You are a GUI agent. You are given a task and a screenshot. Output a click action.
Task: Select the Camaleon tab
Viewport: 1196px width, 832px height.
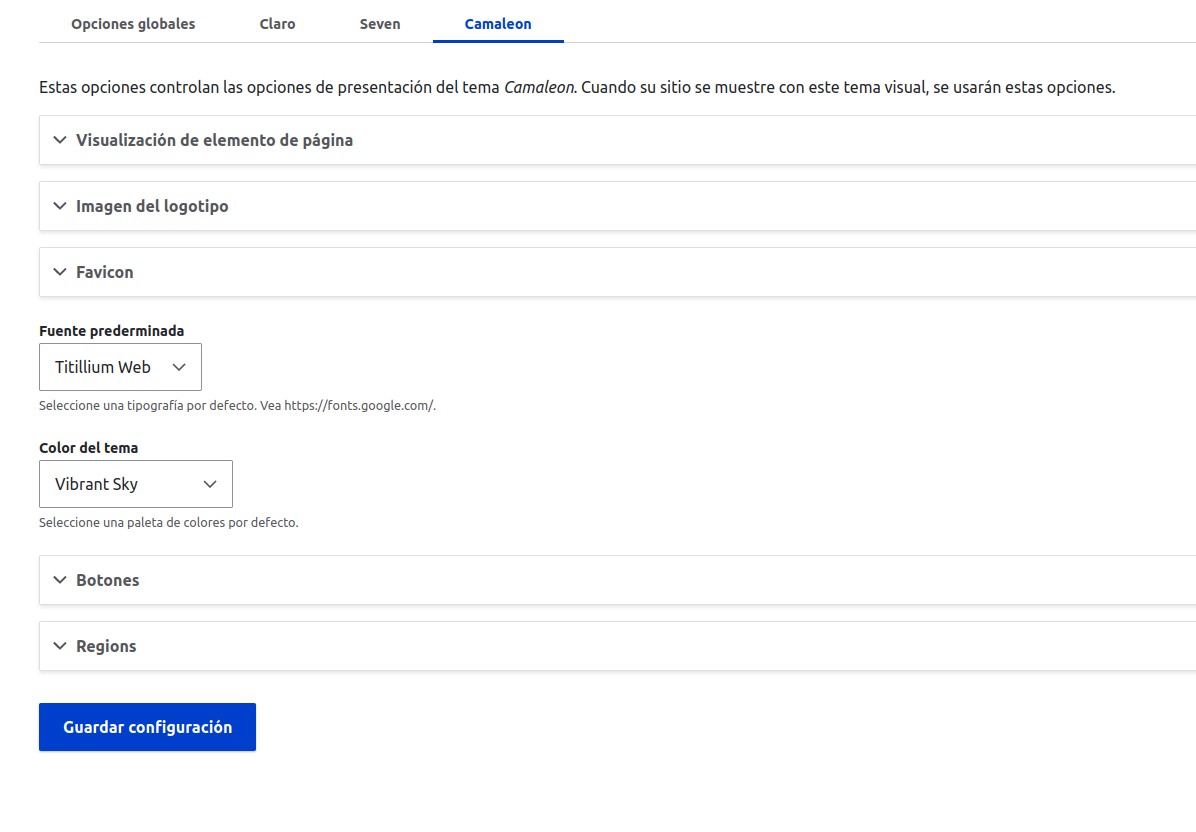coord(498,23)
